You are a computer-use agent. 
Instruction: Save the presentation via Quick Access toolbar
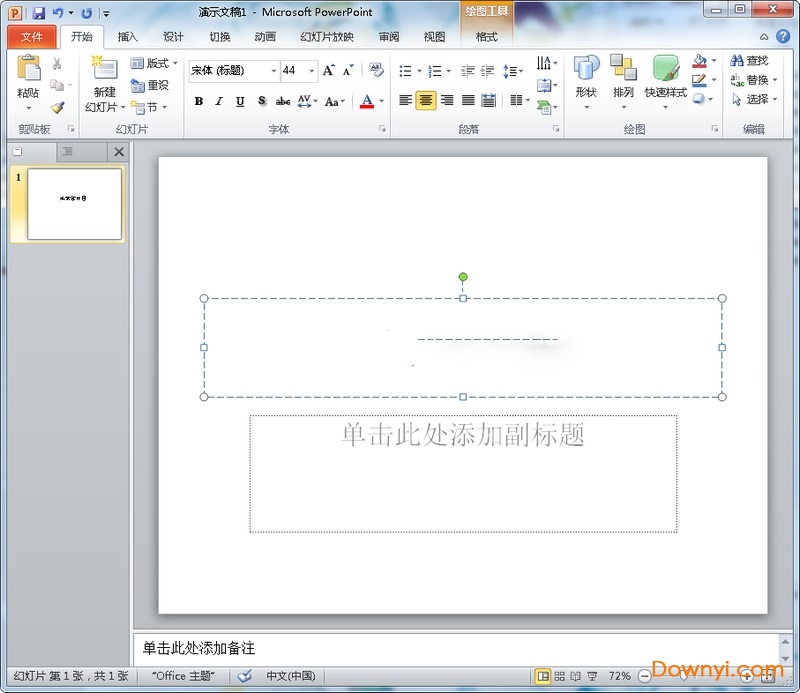38,11
